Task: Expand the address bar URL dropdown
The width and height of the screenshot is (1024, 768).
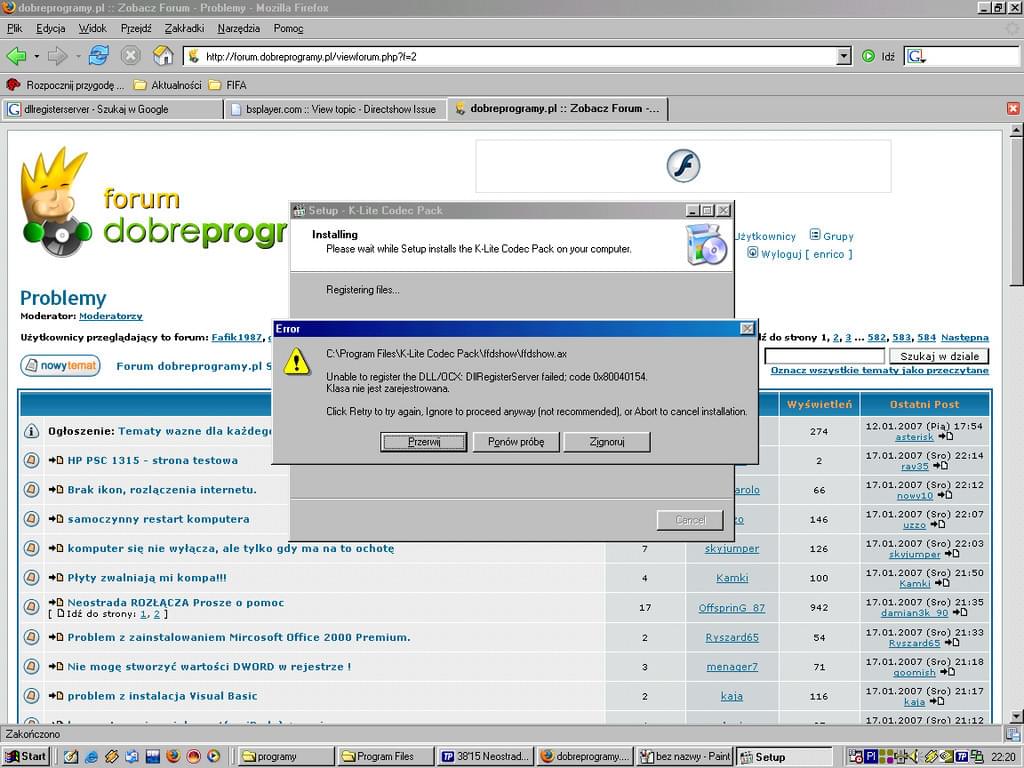Action: click(844, 56)
